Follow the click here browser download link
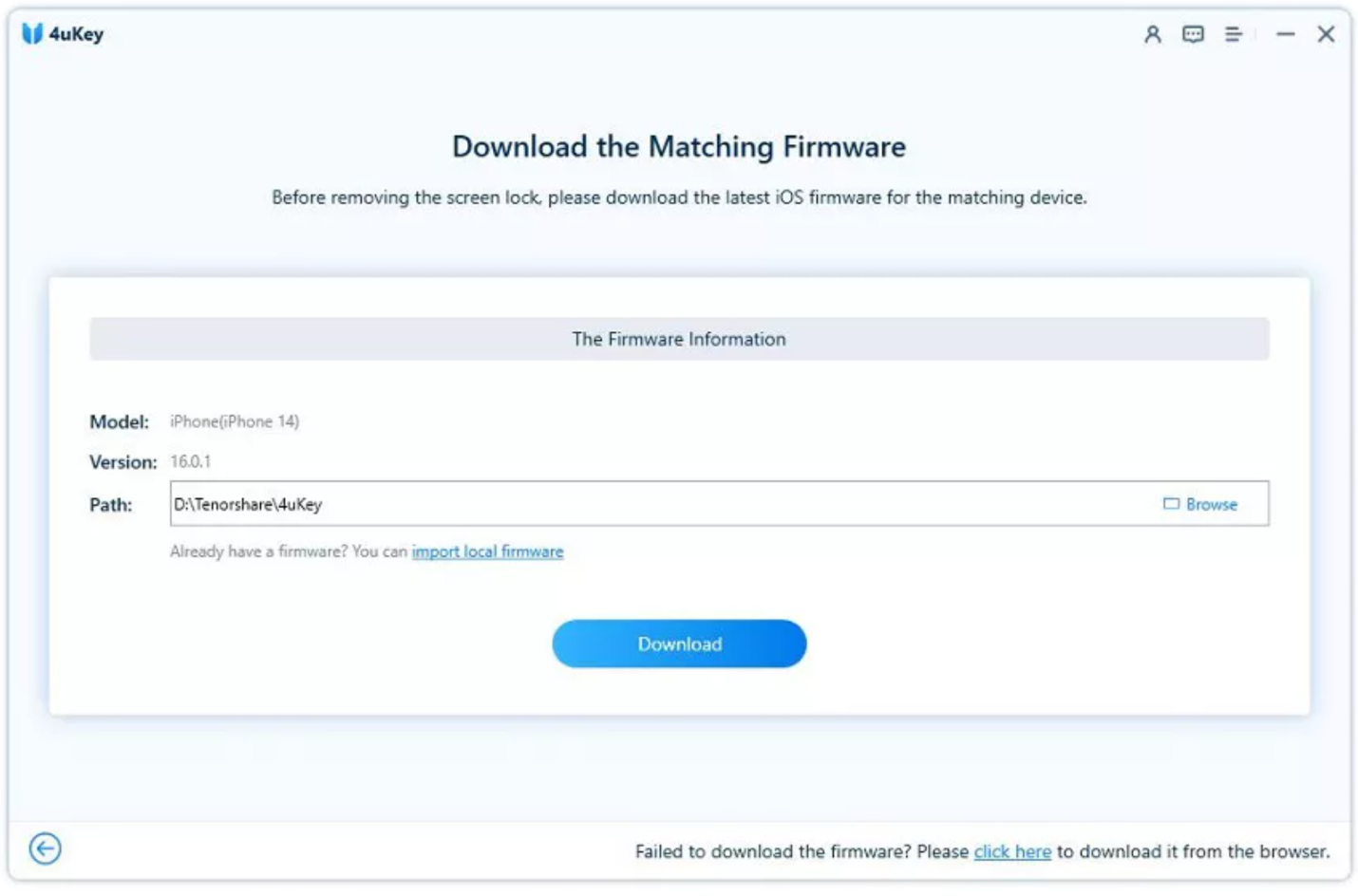1358x896 pixels. 1012,851
